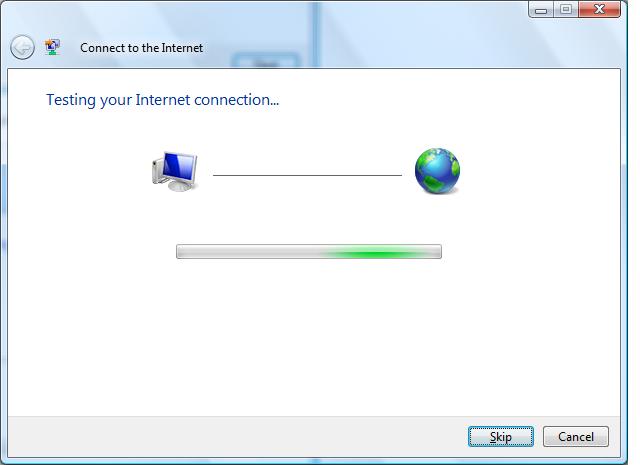The width and height of the screenshot is (640, 465).
Task: Click the connection test progress bar
Action: click(x=309, y=251)
